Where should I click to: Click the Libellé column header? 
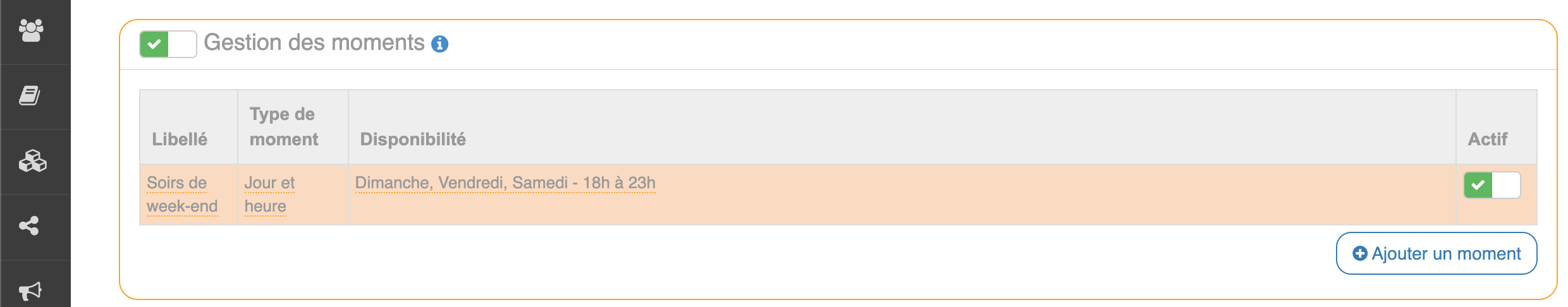pyautogui.click(x=180, y=139)
